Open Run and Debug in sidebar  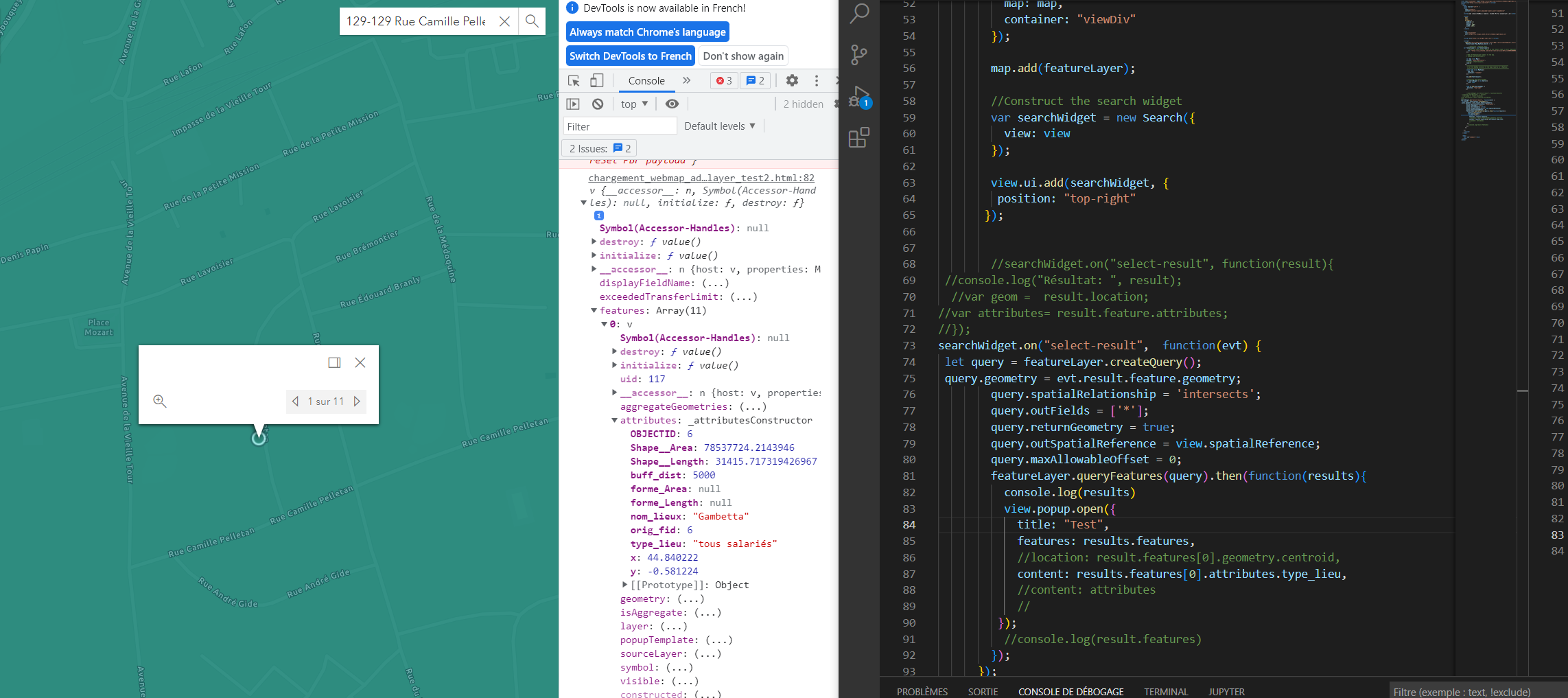click(x=859, y=96)
